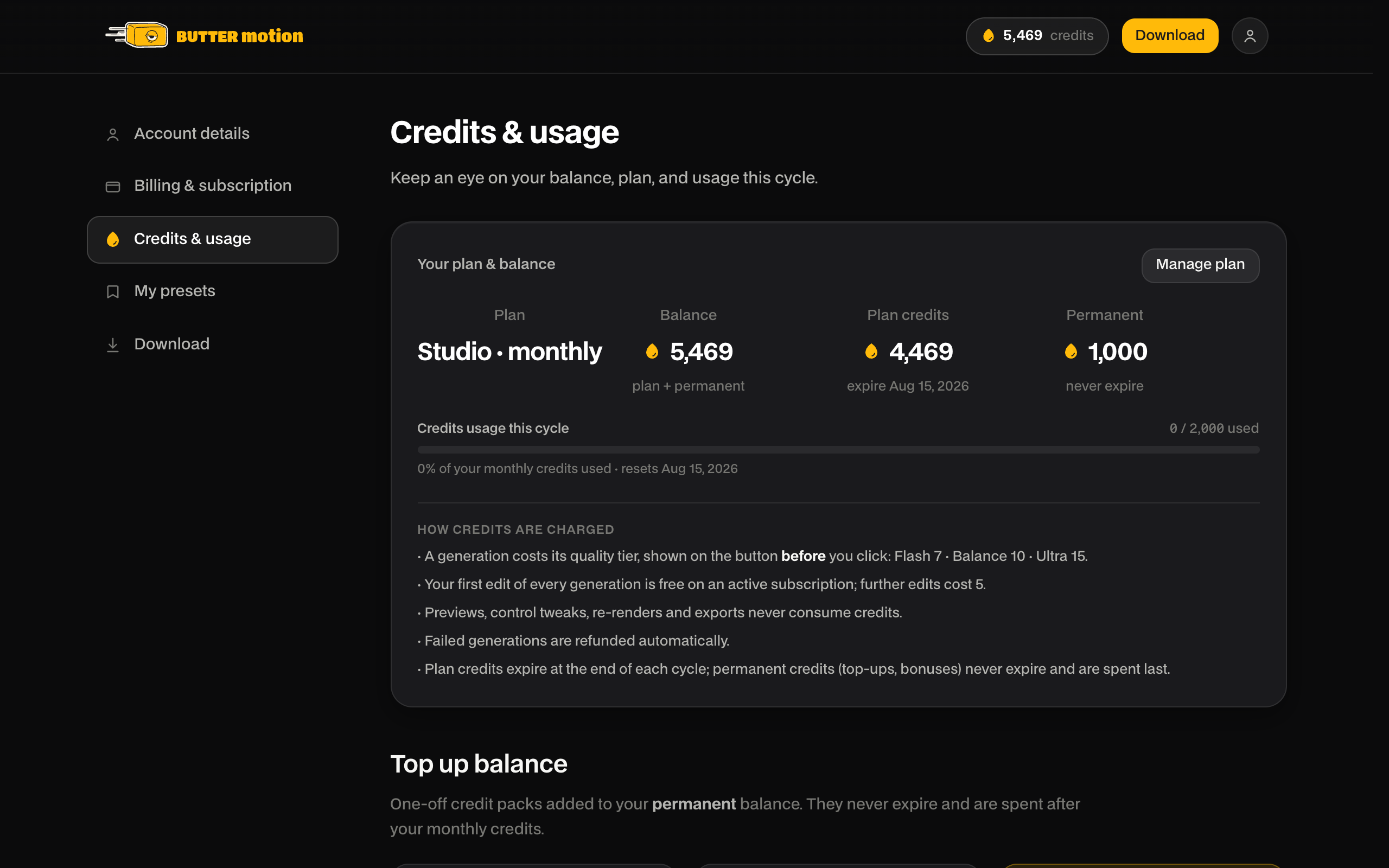The width and height of the screenshot is (1389, 868).
Task: Open the 5,469 credits pill in header
Action: click(1036, 36)
